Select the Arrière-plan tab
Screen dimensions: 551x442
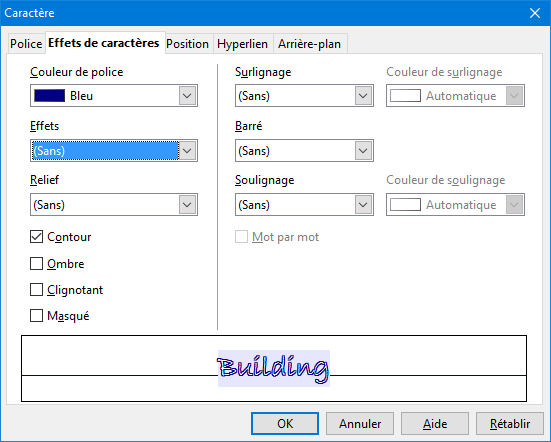pyautogui.click(x=310, y=44)
